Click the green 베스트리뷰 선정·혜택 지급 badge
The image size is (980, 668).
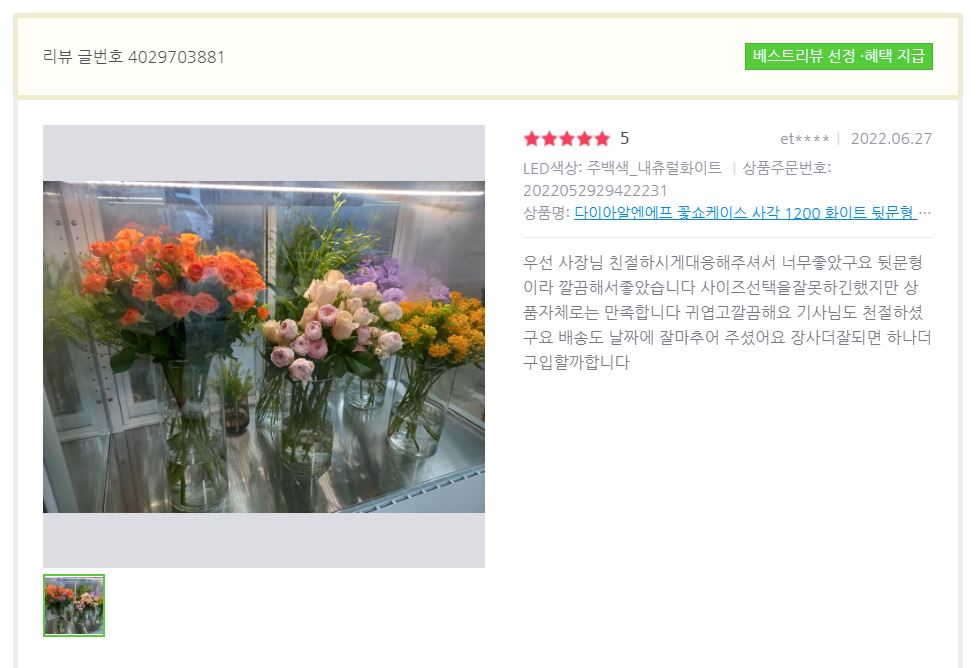[x=838, y=56]
